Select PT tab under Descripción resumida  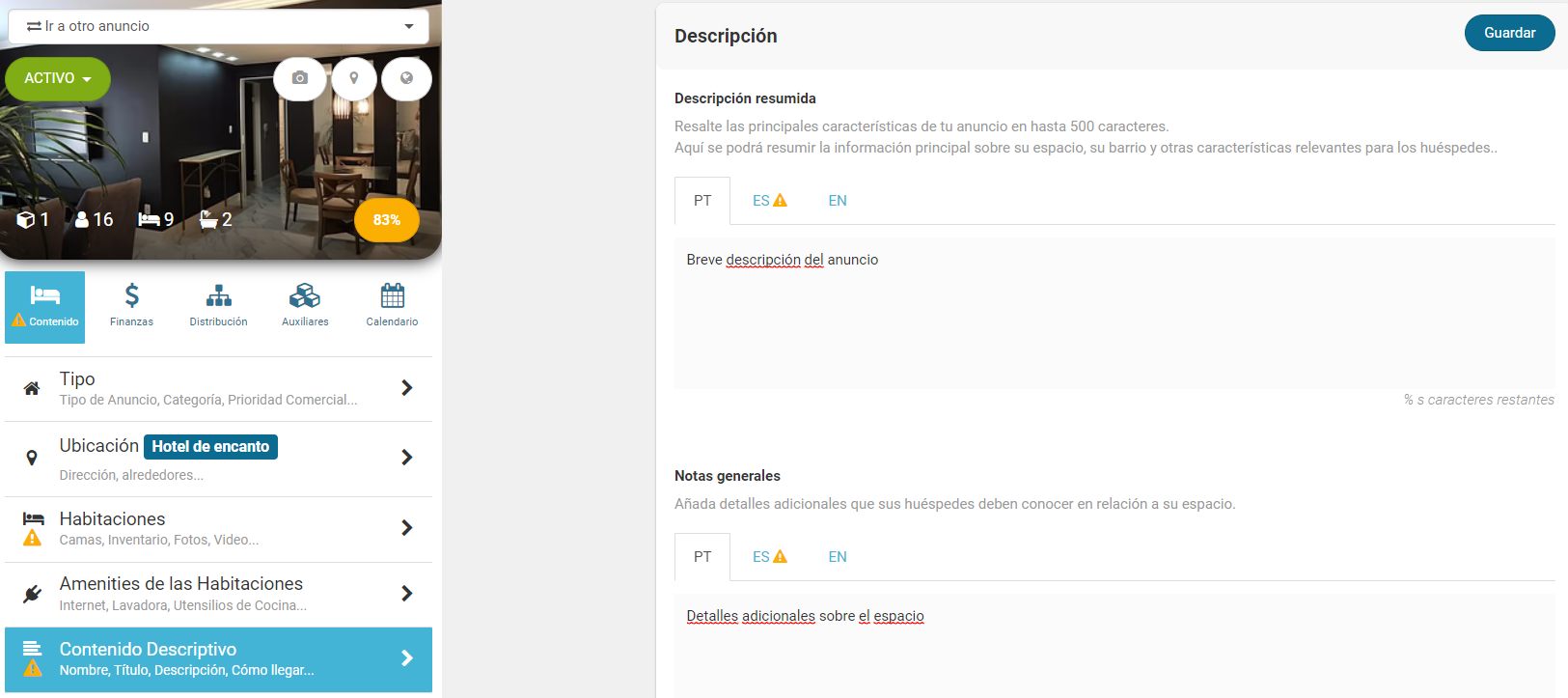click(702, 201)
